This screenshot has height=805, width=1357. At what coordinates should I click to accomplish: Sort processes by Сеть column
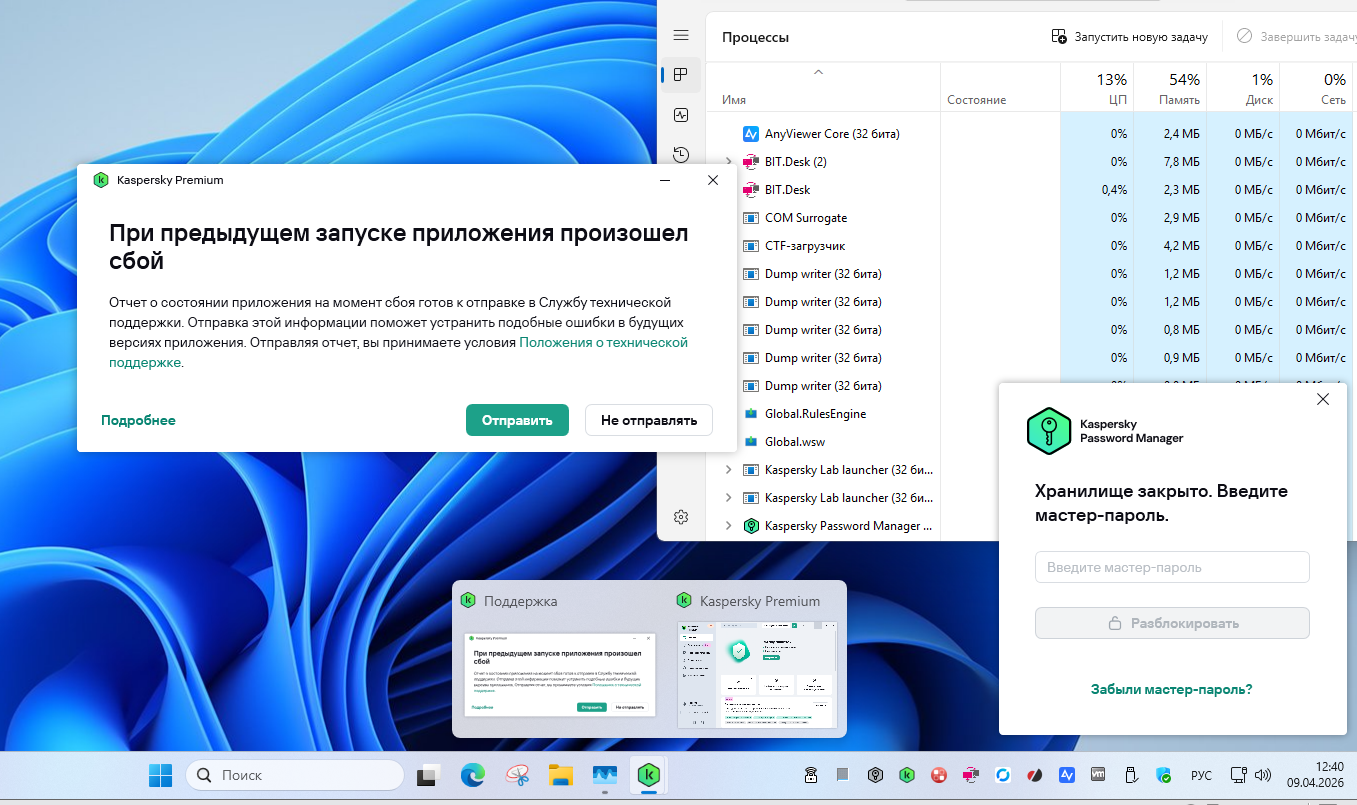(1333, 100)
